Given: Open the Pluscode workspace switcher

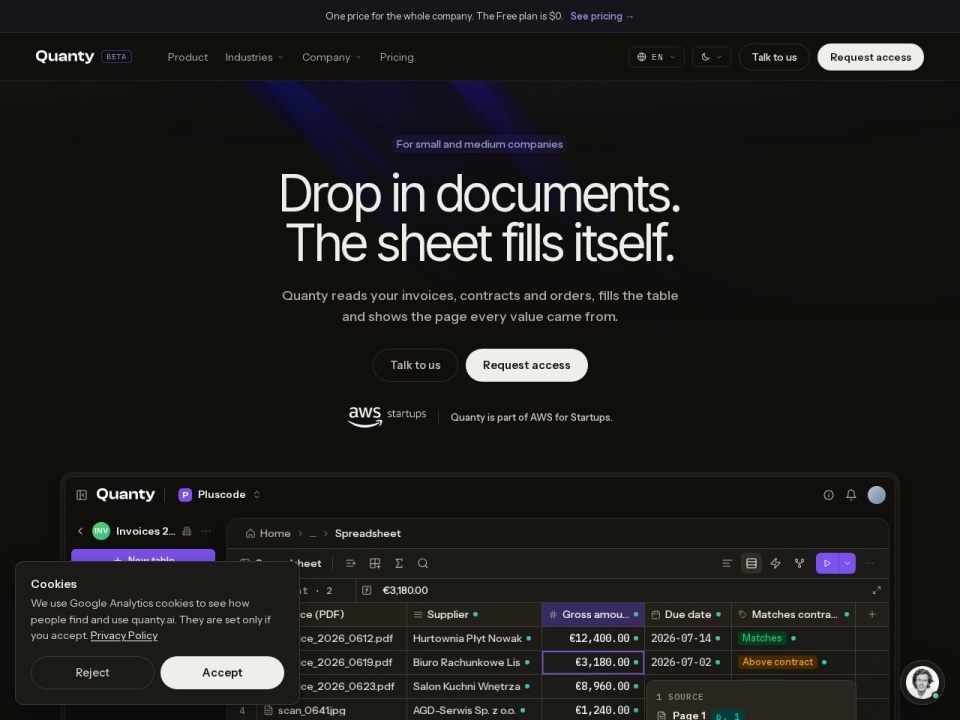Looking at the screenshot, I should click(x=219, y=495).
